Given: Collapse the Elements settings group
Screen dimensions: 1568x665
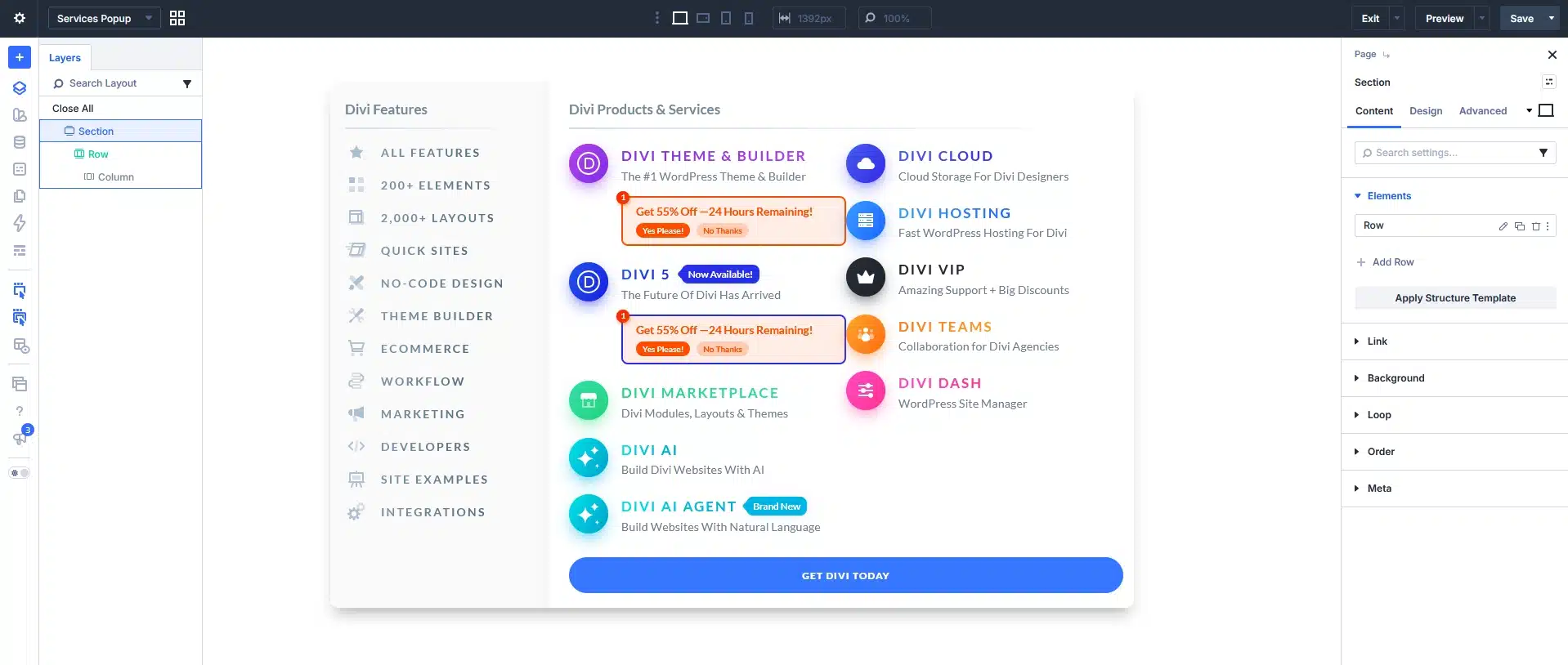Looking at the screenshot, I should click(x=1388, y=196).
